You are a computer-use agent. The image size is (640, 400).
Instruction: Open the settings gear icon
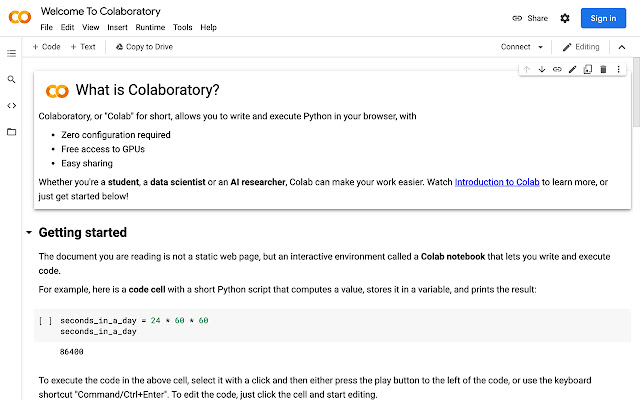click(x=565, y=18)
